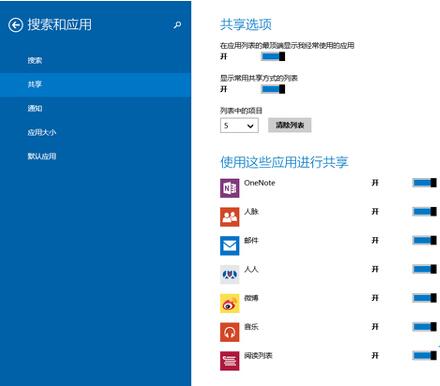
Task: Click the 邮件 mail envelope icon
Action: [229, 246]
